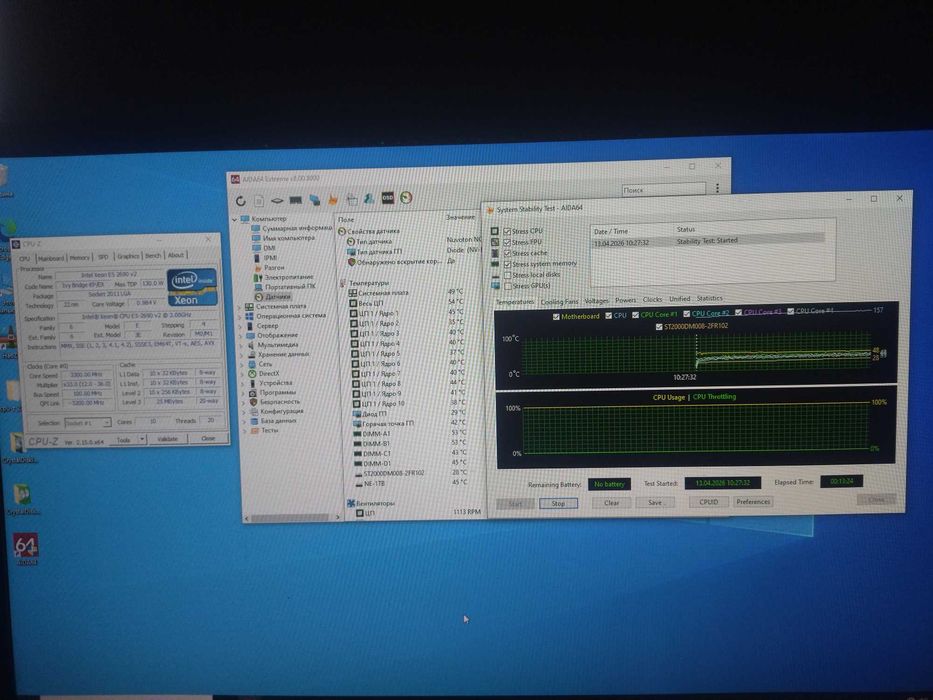
Task: Switch to CPU-Z SPD tab
Action: coord(103,257)
